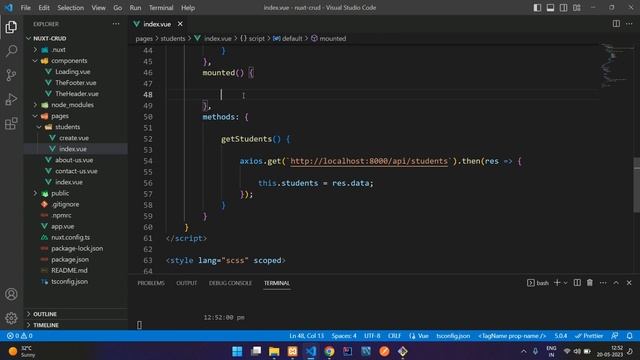This screenshot has width=640, height=360.
Task: Change encoding via UTF-8 status
Action: 372,336
